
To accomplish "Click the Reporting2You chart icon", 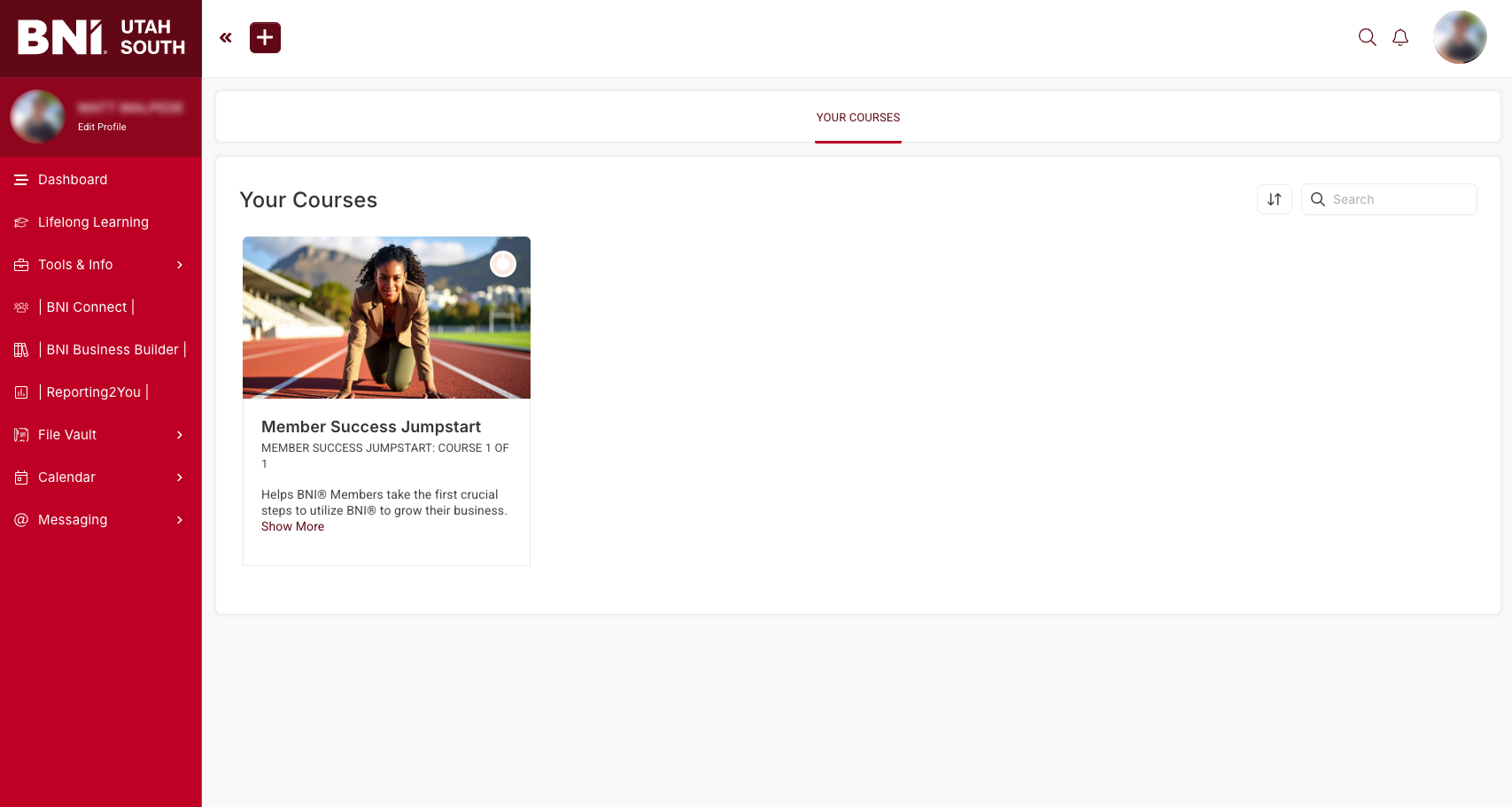I will coord(21,392).
